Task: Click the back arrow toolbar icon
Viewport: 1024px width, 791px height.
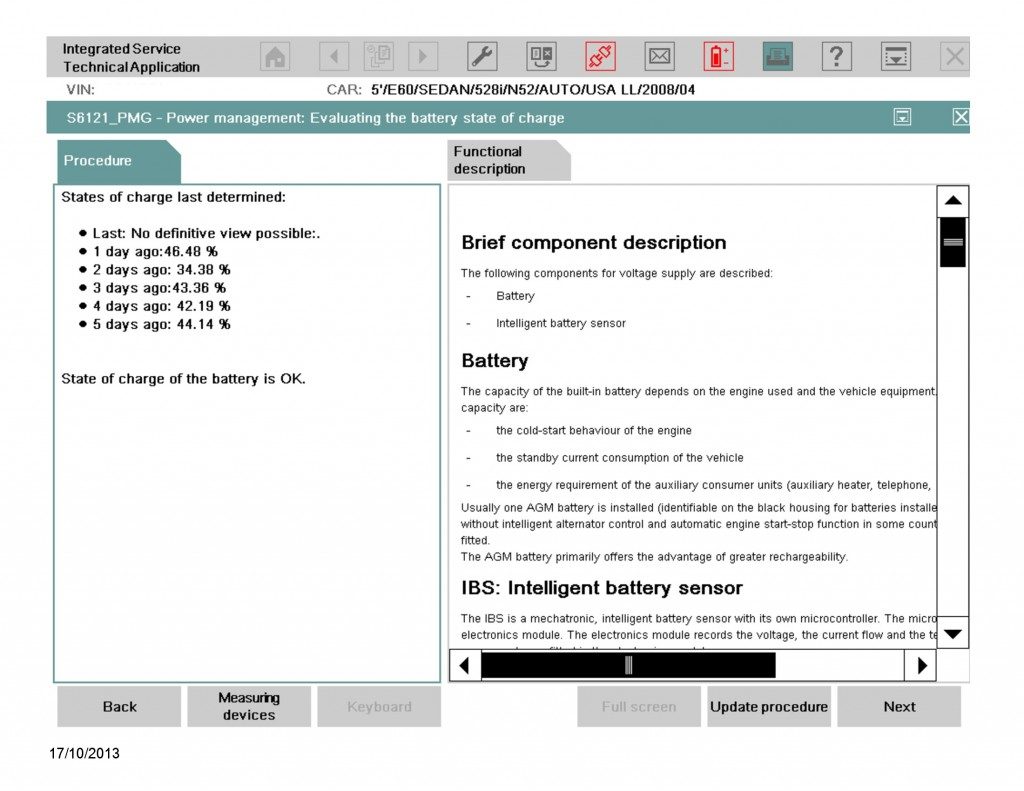Action: [334, 57]
